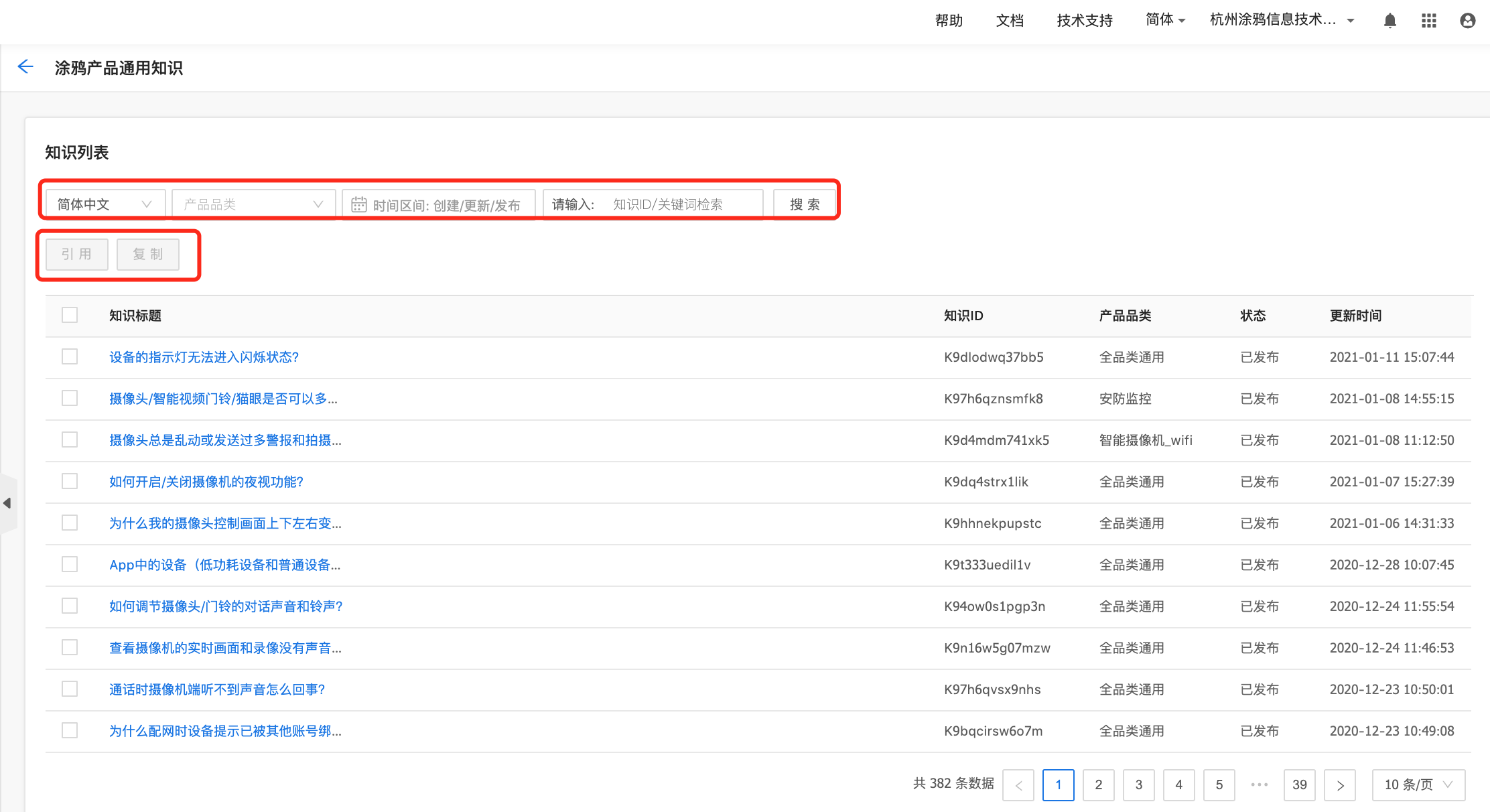Click the back arrow next to 涂鸦产品通用知识
The width and height of the screenshot is (1490, 812).
[25, 67]
